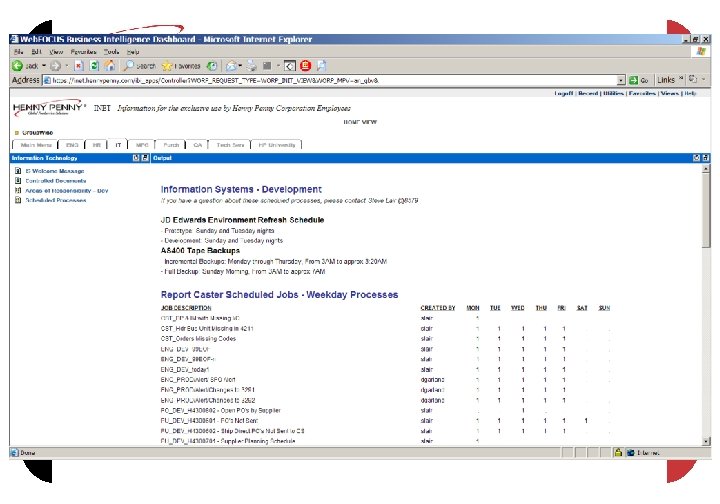Open IS Welcome Message in left panel
Viewport: 720px width, 504px height.
(x=55, y=171)
